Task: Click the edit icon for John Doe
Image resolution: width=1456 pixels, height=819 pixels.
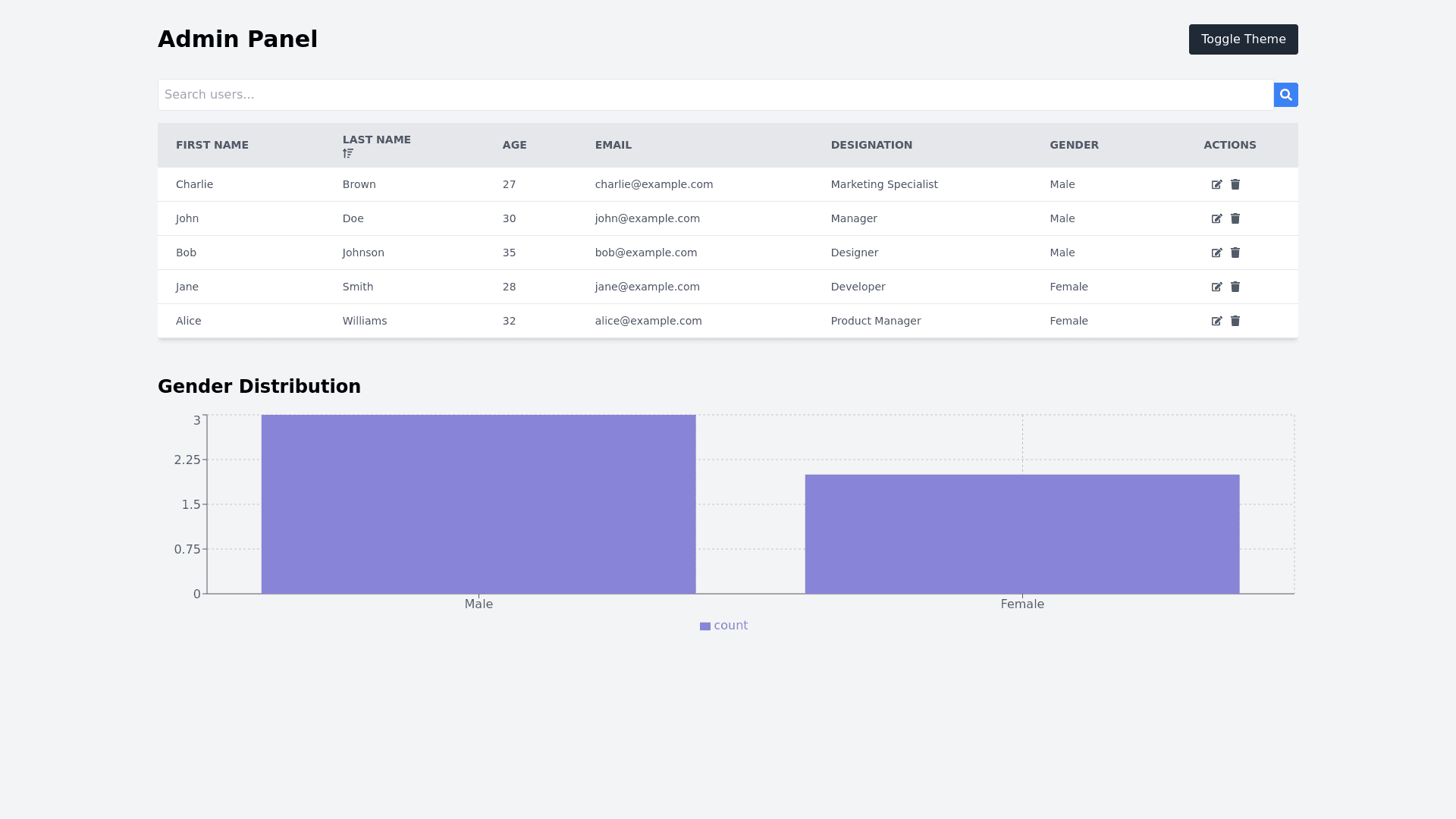Action: pyautogui.click(x=1216, y=218)
